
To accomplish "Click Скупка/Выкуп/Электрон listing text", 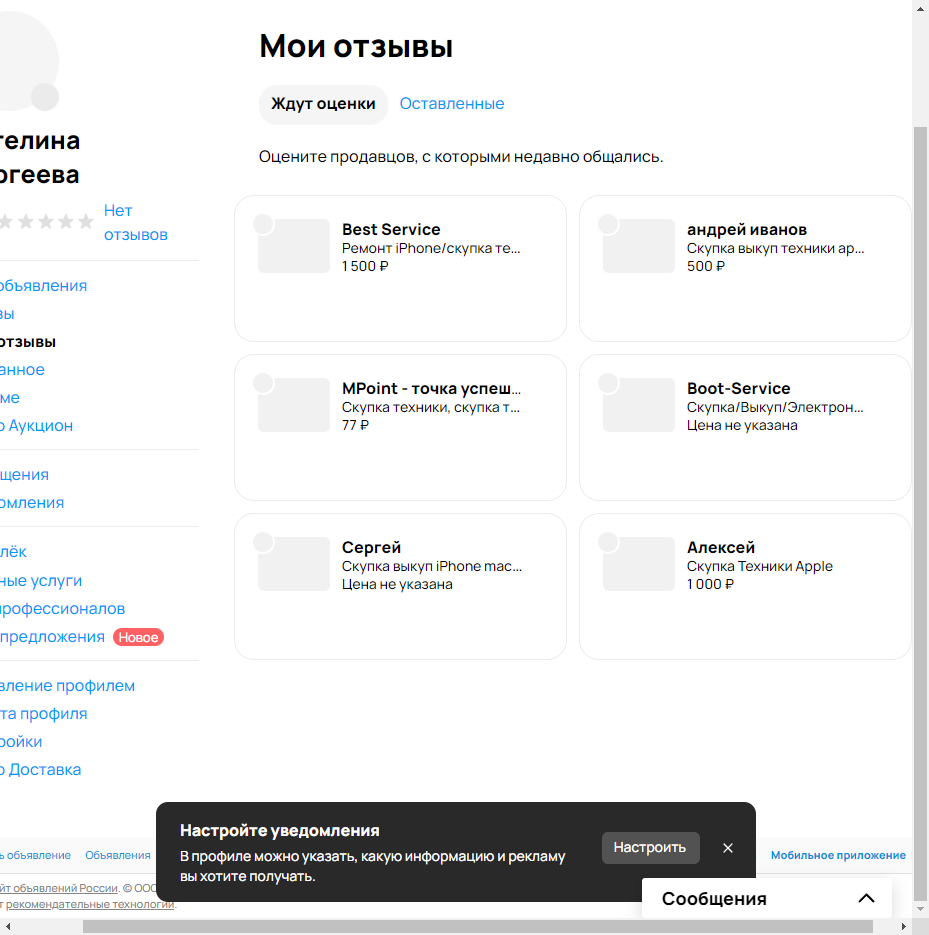I will click(775, 407).
